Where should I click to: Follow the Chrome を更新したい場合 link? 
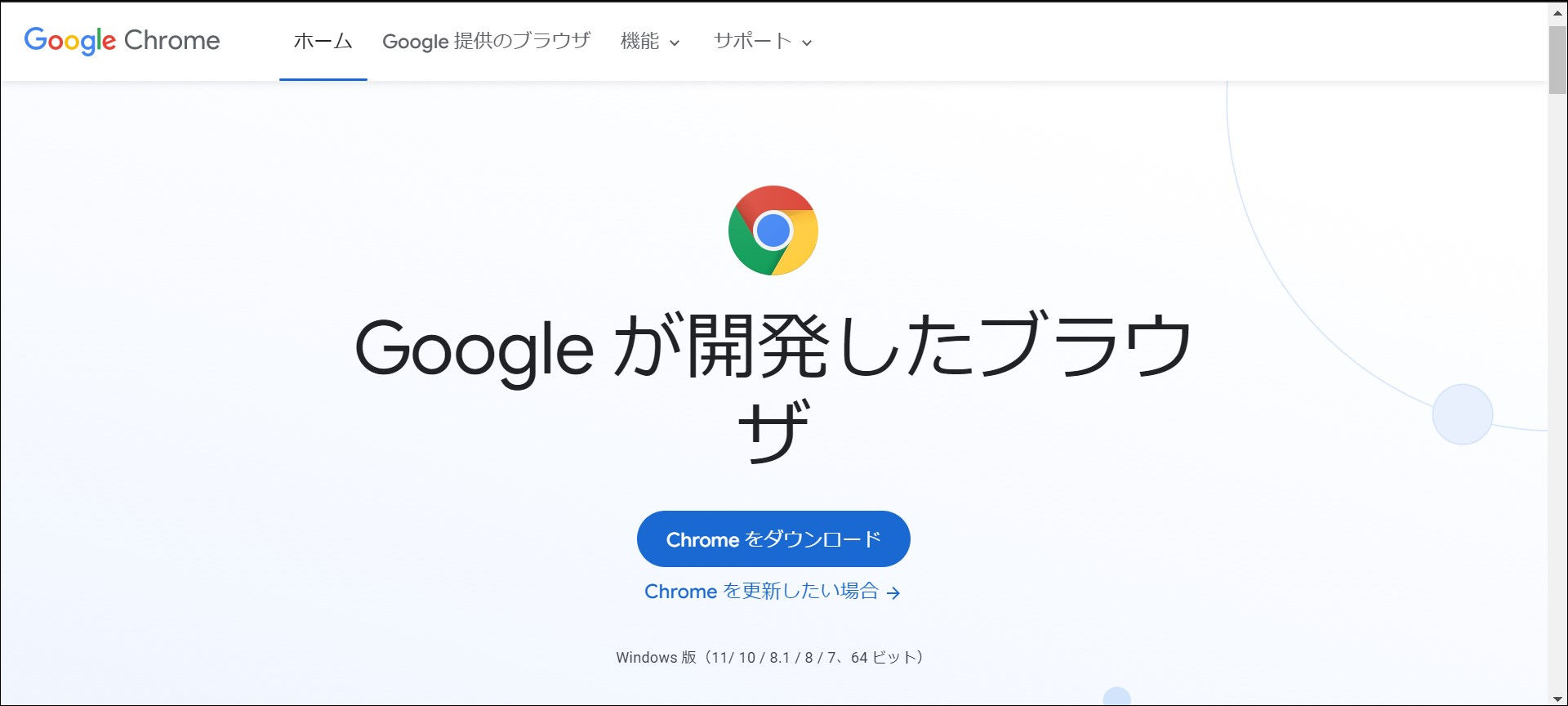pos(761,592)
